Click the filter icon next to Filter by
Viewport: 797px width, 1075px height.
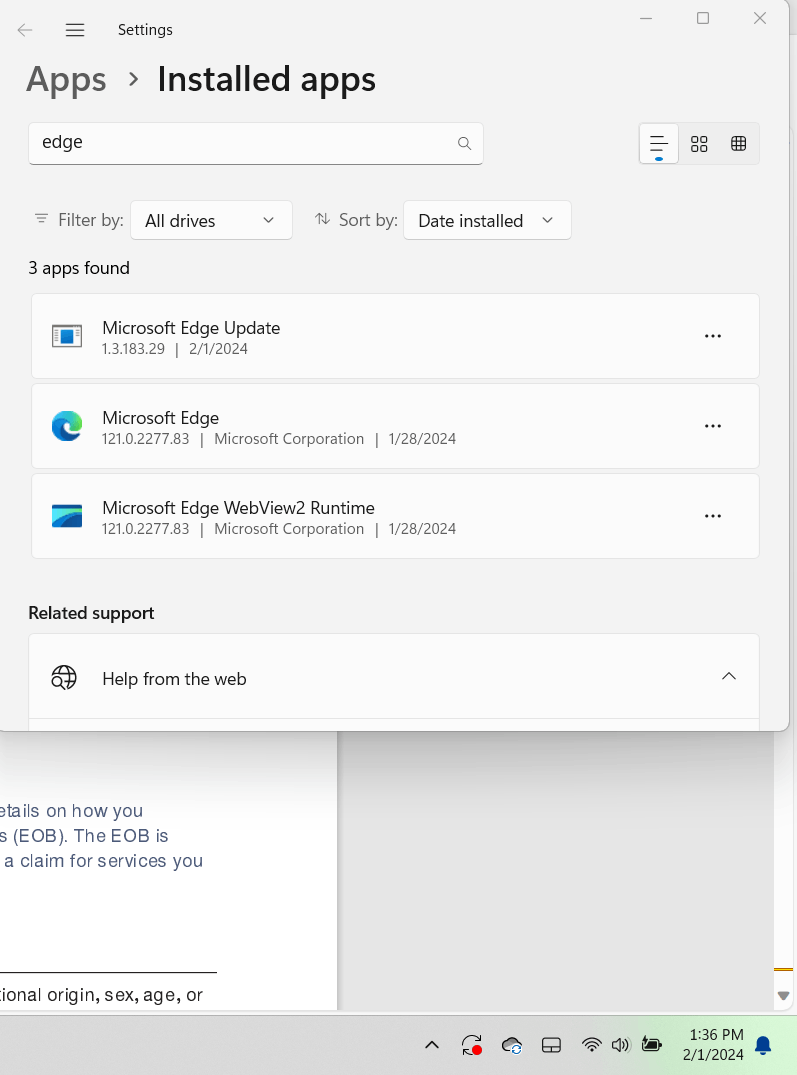coord(41,219)
